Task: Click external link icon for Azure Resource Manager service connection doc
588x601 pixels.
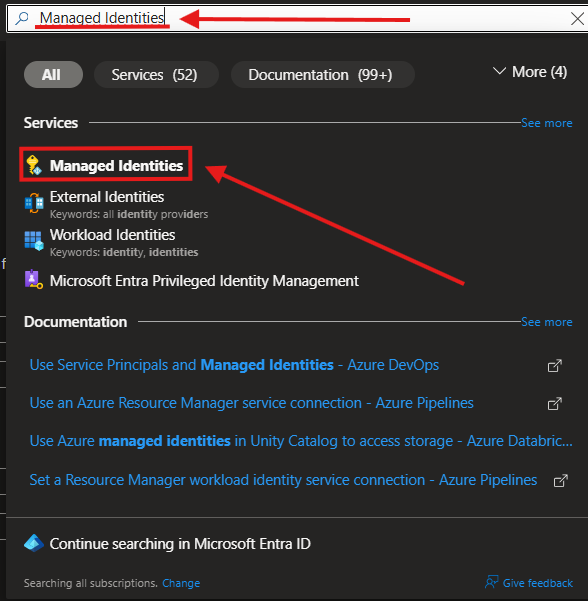Action: coord(554,404)
